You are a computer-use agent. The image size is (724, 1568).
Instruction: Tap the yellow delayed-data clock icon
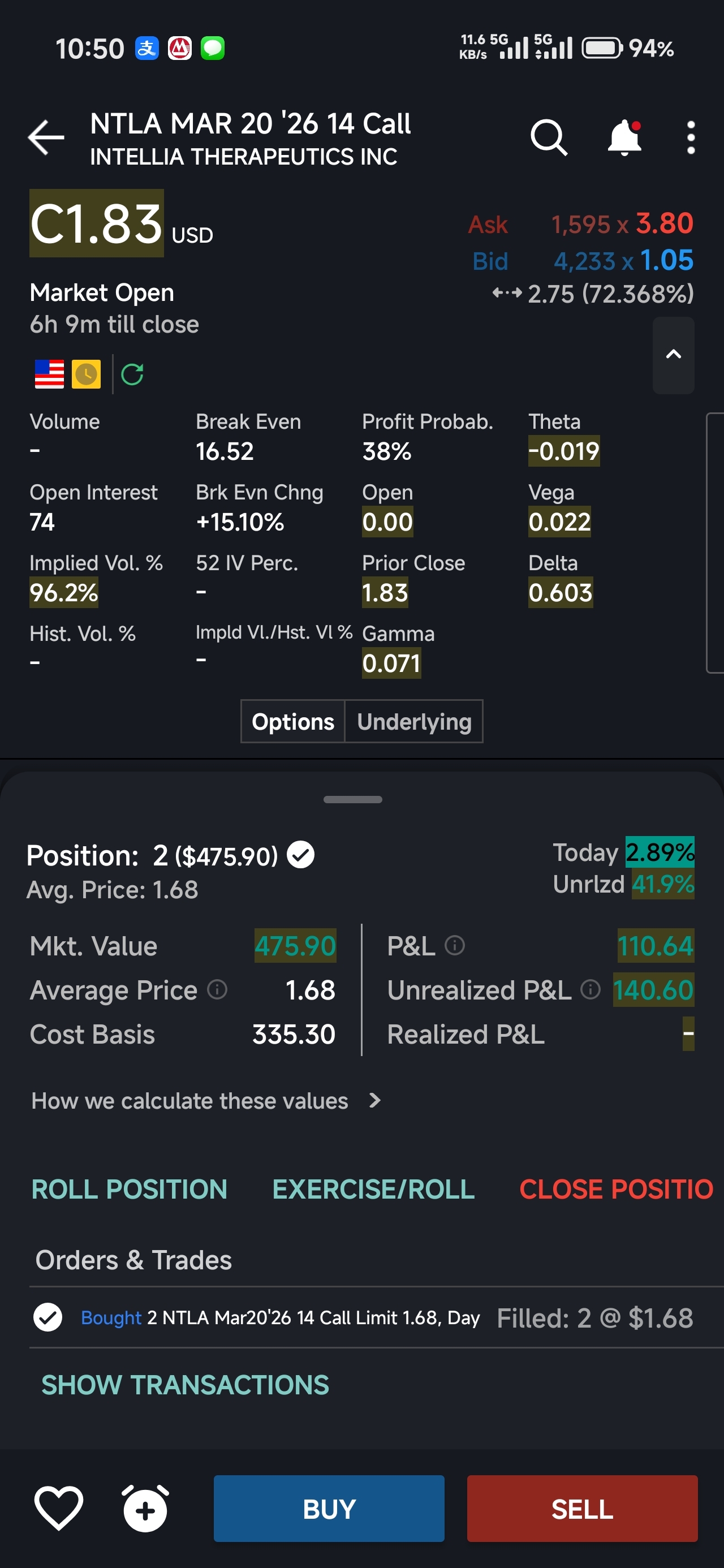pyautogui.click(x=87, y=374)
